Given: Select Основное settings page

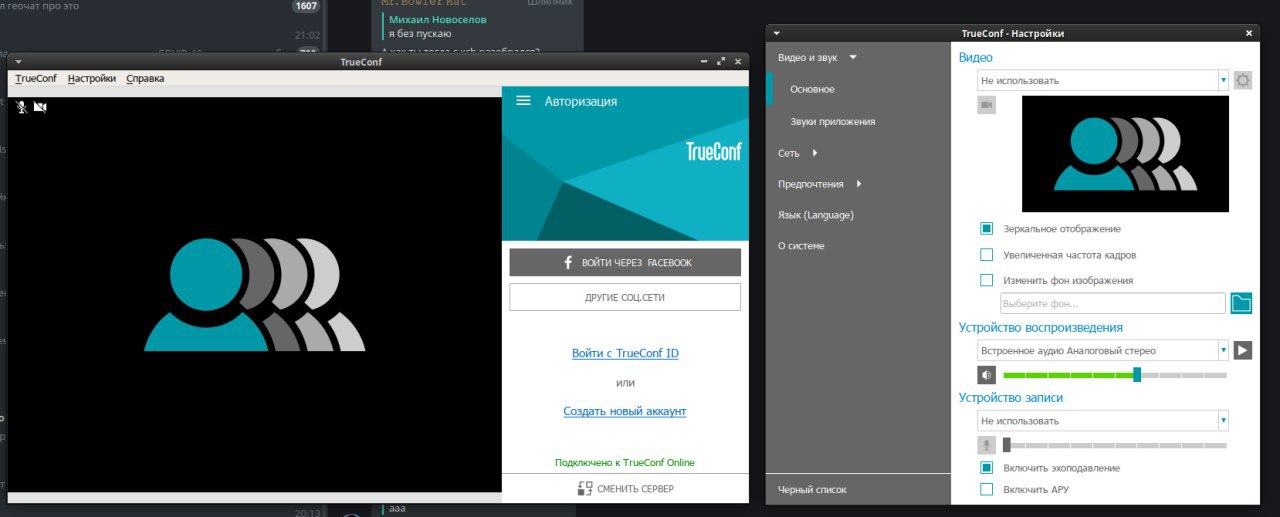Looking at the screenshot, I should pyautogui.click(x=812, y=89).
